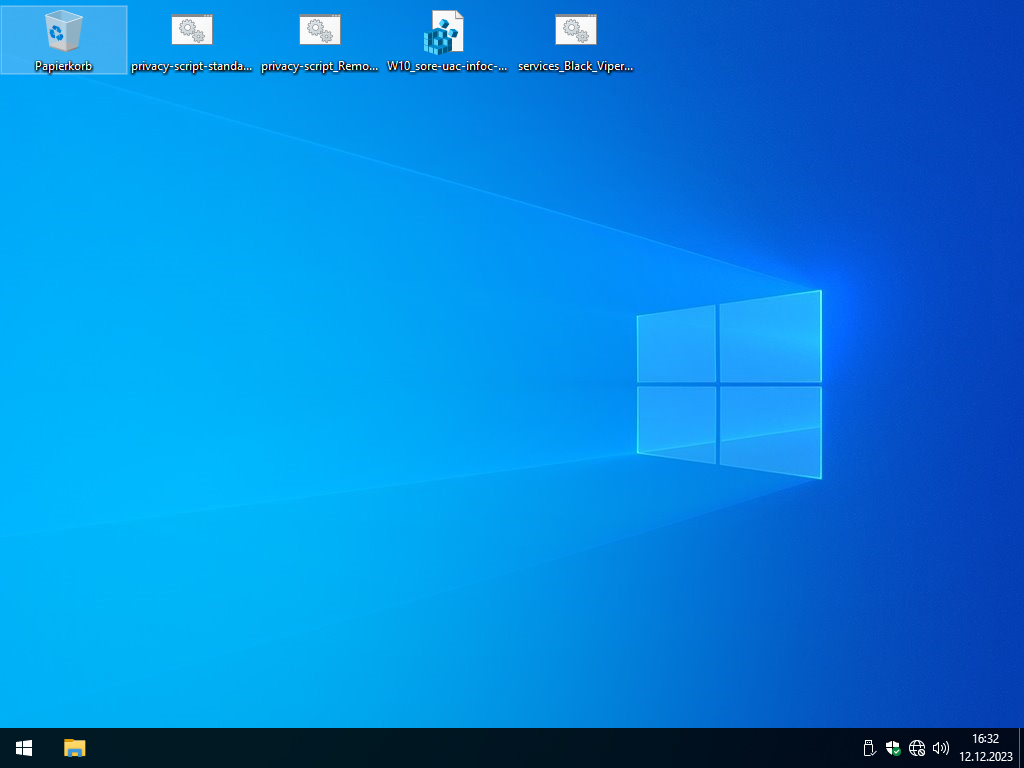Click the Show desktop strip at taskbar edge
The height and width of the screenshot is (768, 1024).
[x=1021, y=748]
